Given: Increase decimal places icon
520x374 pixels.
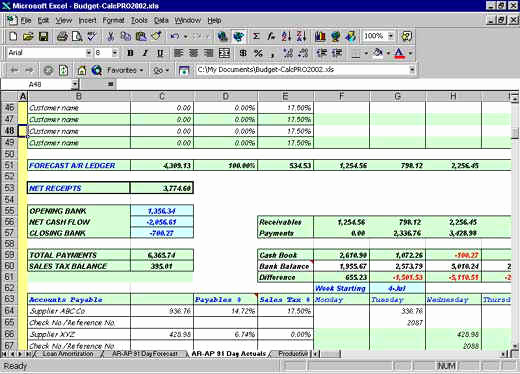Looking at the screenshot, I should 288,53.
